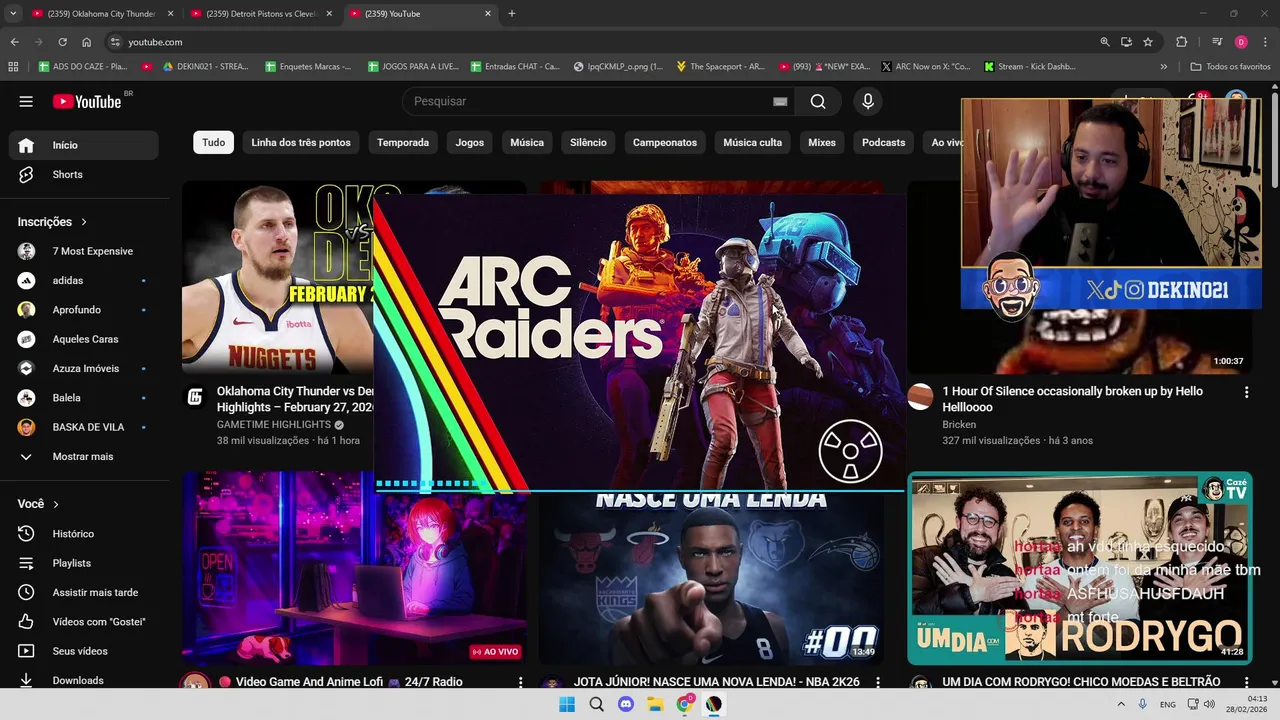The width and height of the screenshot is (1280, 720).
Task: Go back in browser history
Action: (x=14, y=42)
